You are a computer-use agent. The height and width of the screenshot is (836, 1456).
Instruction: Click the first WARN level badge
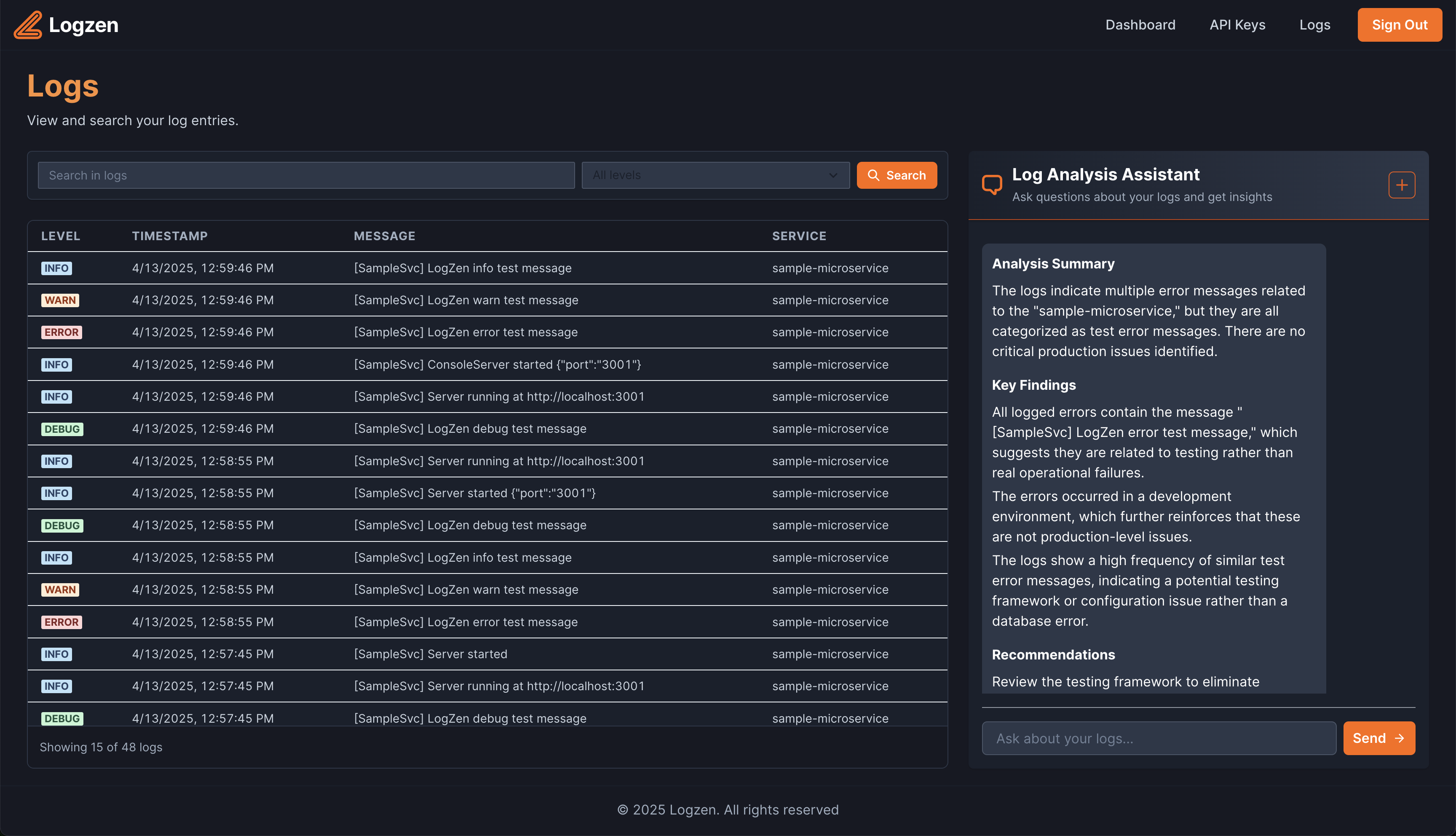click(x=60, y=300)
